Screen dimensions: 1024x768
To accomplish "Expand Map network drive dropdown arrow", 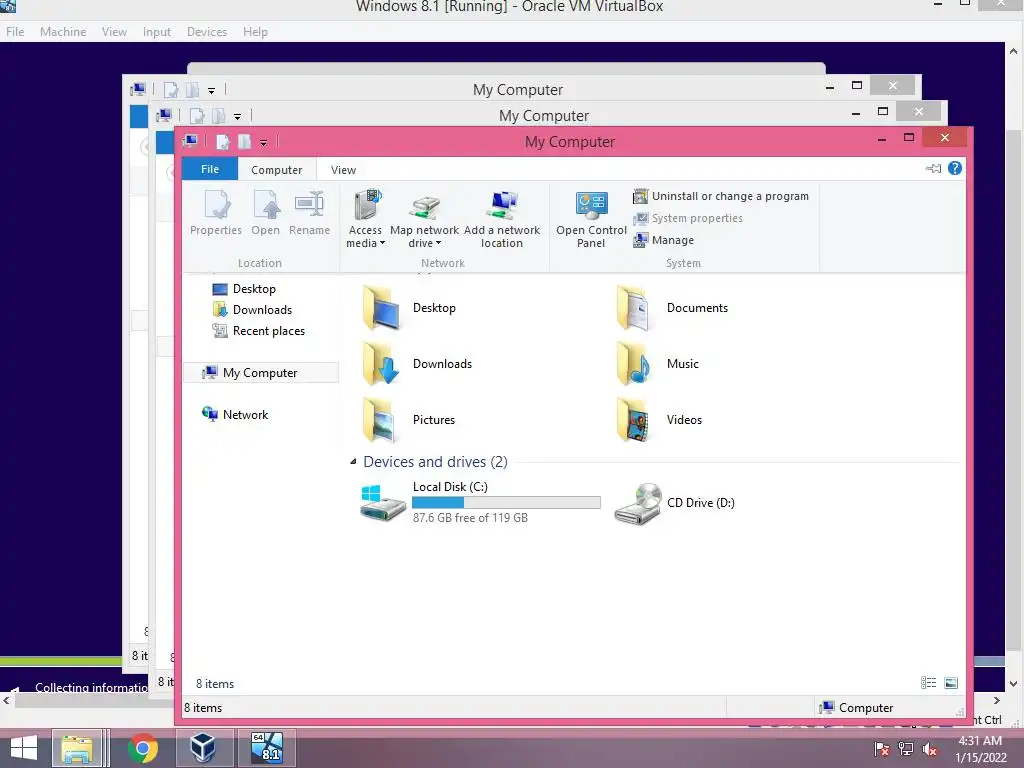I will pos(438,243).
